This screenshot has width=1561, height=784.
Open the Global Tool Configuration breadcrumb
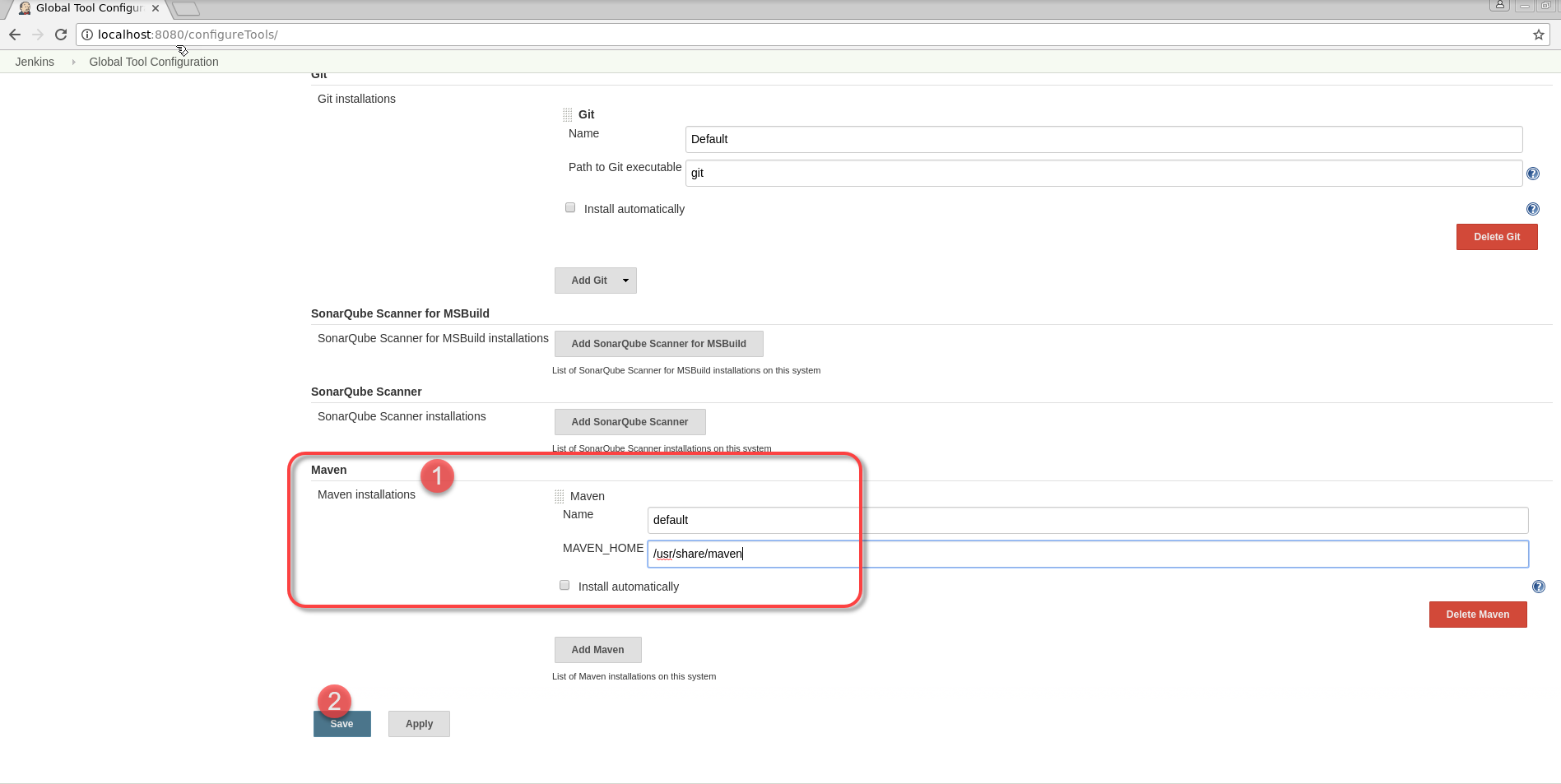pos(154,62)
